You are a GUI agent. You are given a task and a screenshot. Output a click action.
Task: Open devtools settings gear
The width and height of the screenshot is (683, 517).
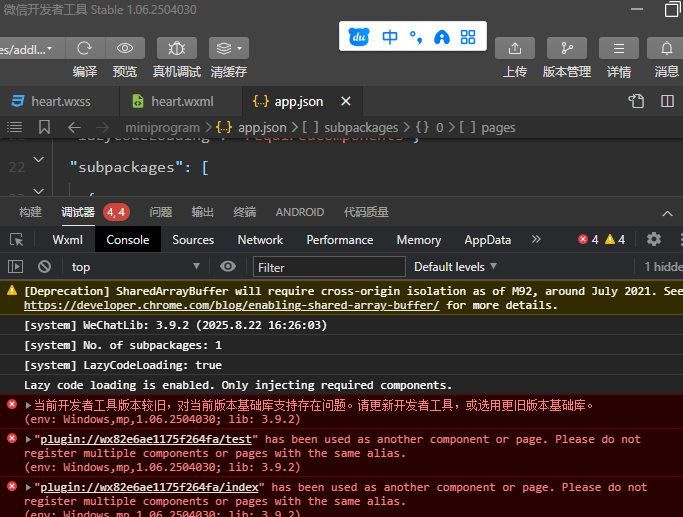coord(654,239)
